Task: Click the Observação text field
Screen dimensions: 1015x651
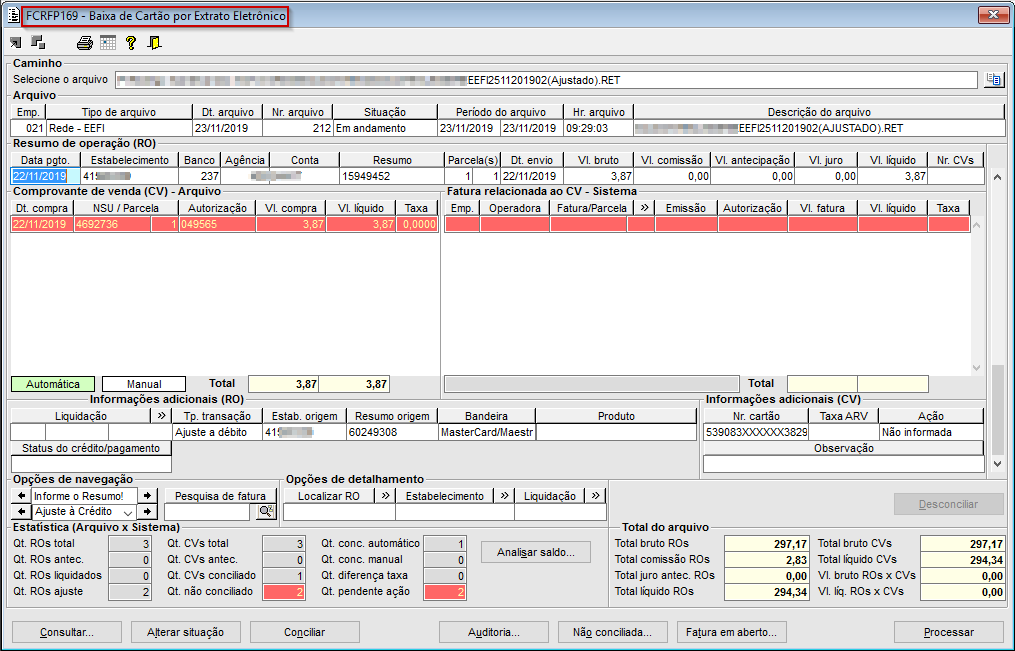Action: [x=843, y=464]
